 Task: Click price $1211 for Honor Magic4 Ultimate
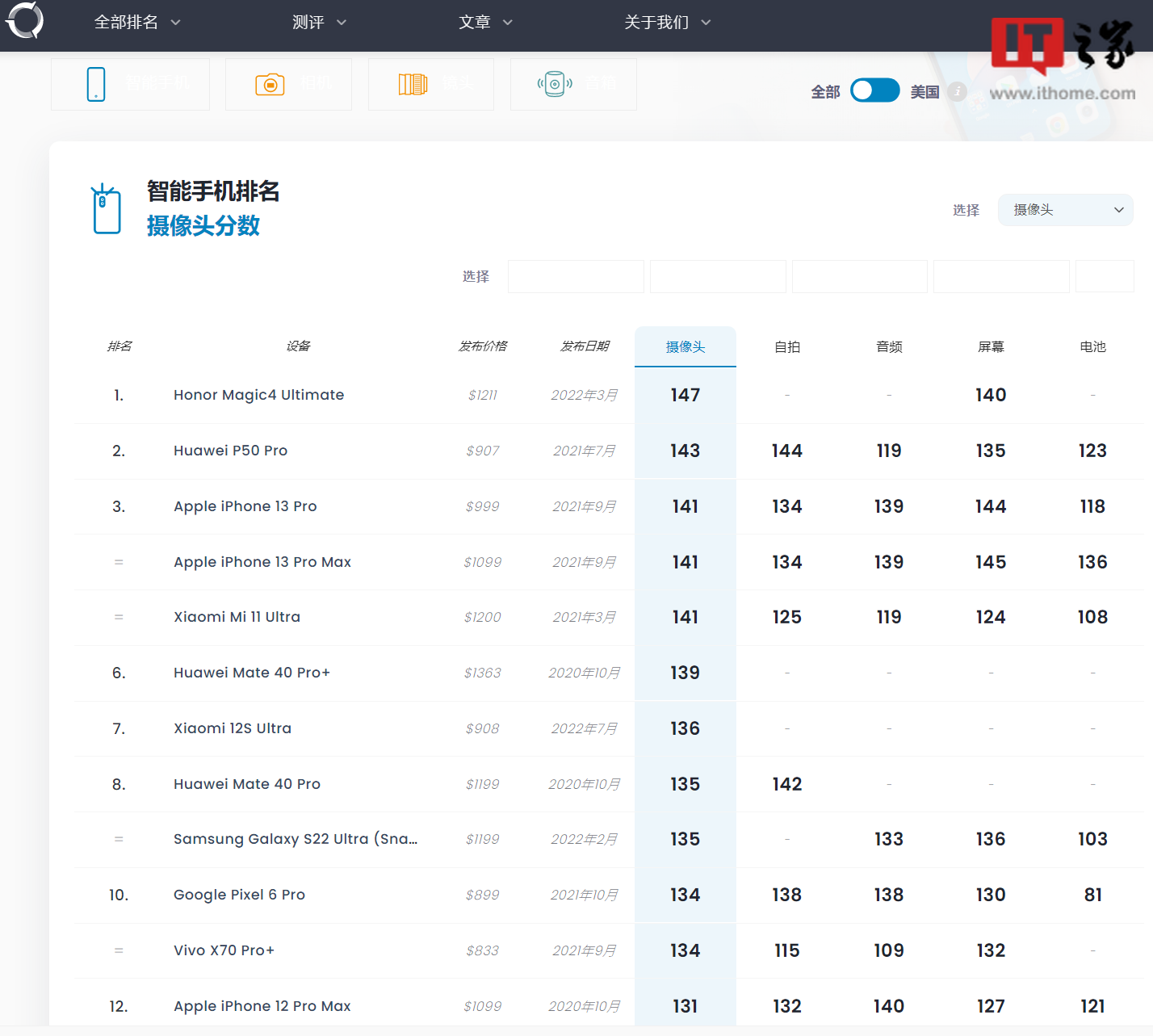coord(483,395)
